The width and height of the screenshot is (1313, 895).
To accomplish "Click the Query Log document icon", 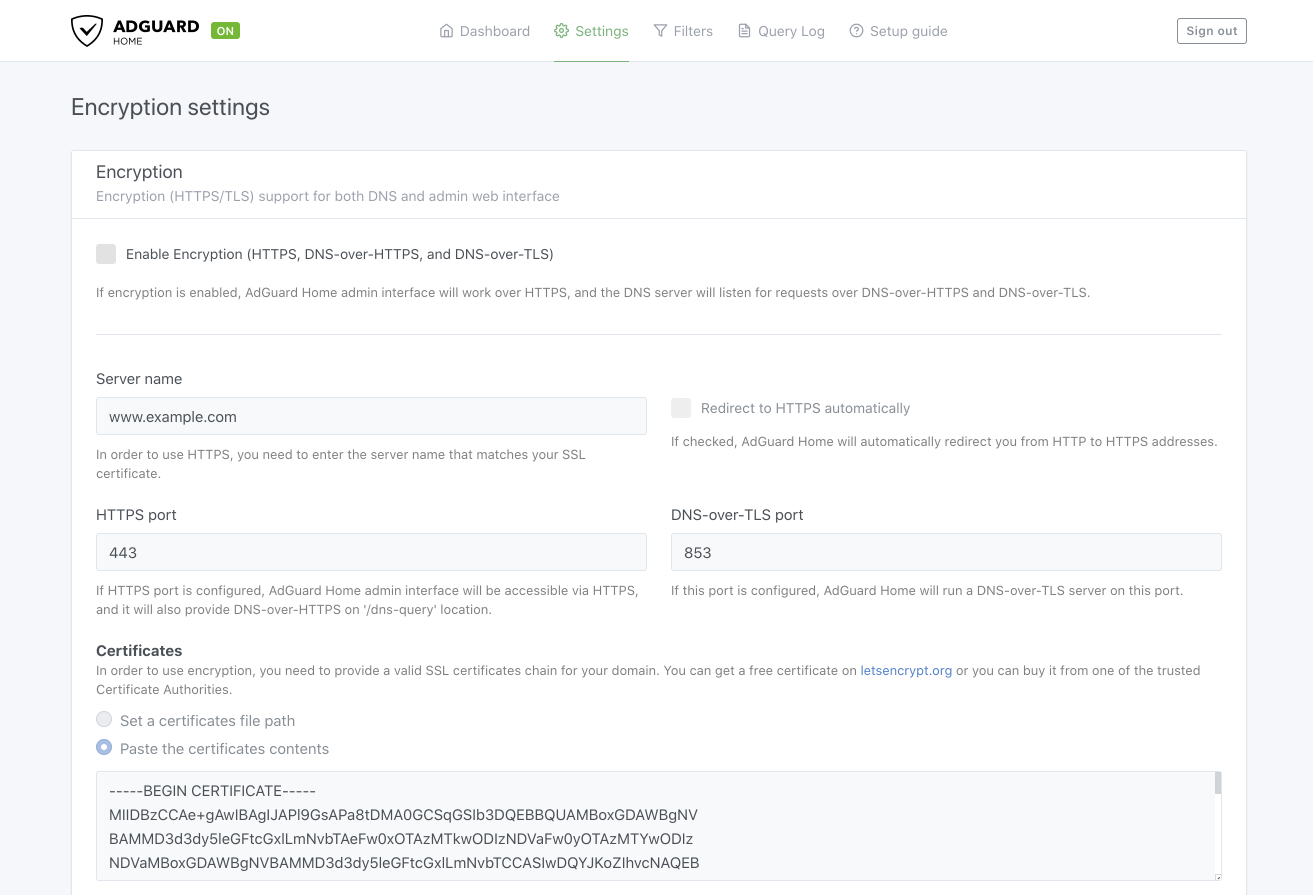I will [x=744, y=31].
